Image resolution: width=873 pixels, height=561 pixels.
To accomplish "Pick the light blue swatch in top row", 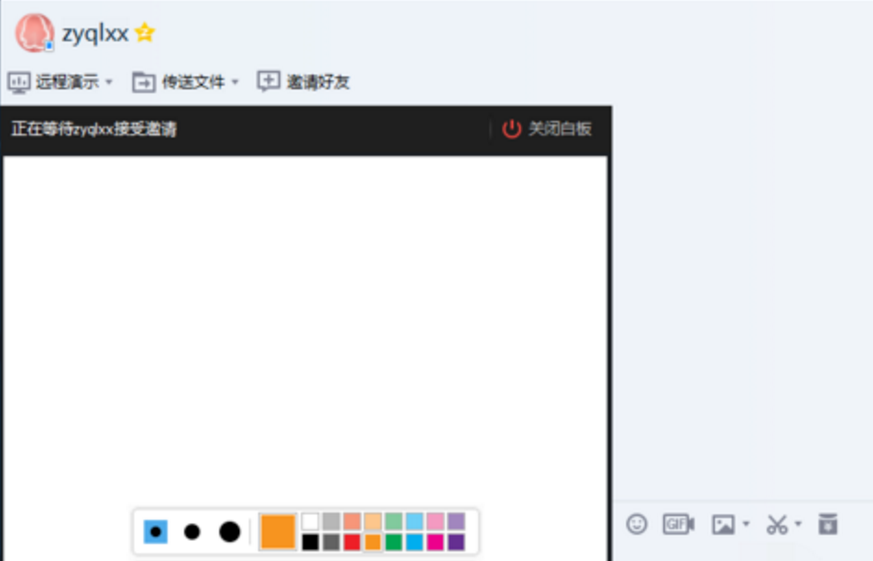I will pyautogui.click(x=414, y=521).
